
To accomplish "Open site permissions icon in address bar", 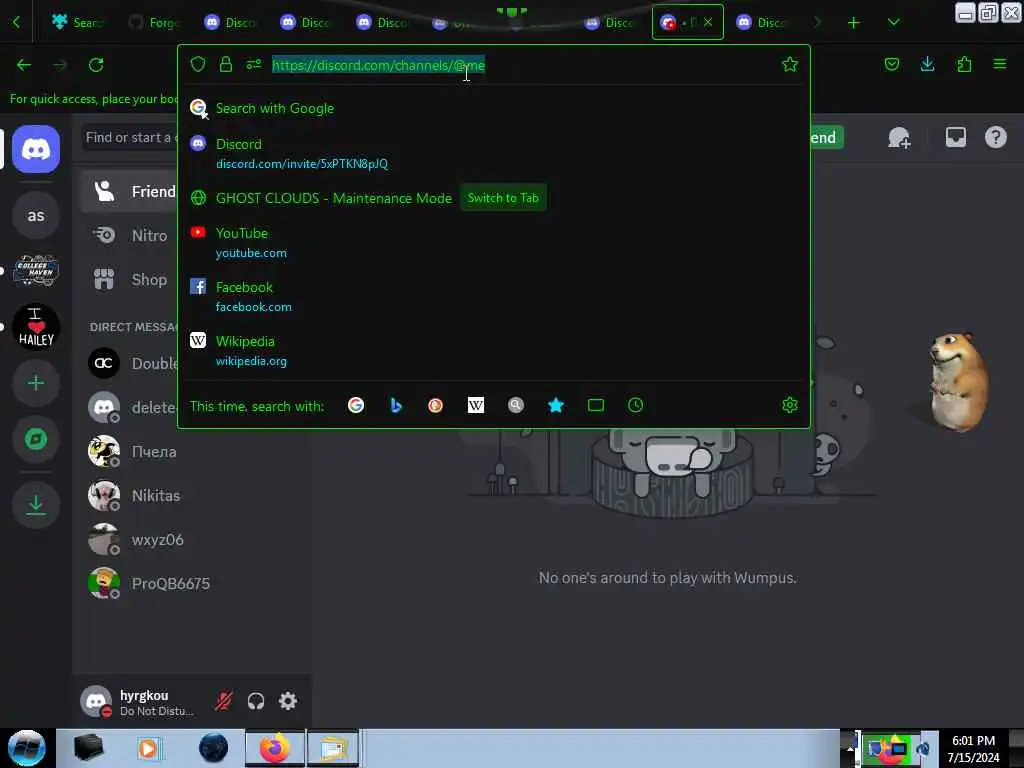I will 253,64.
